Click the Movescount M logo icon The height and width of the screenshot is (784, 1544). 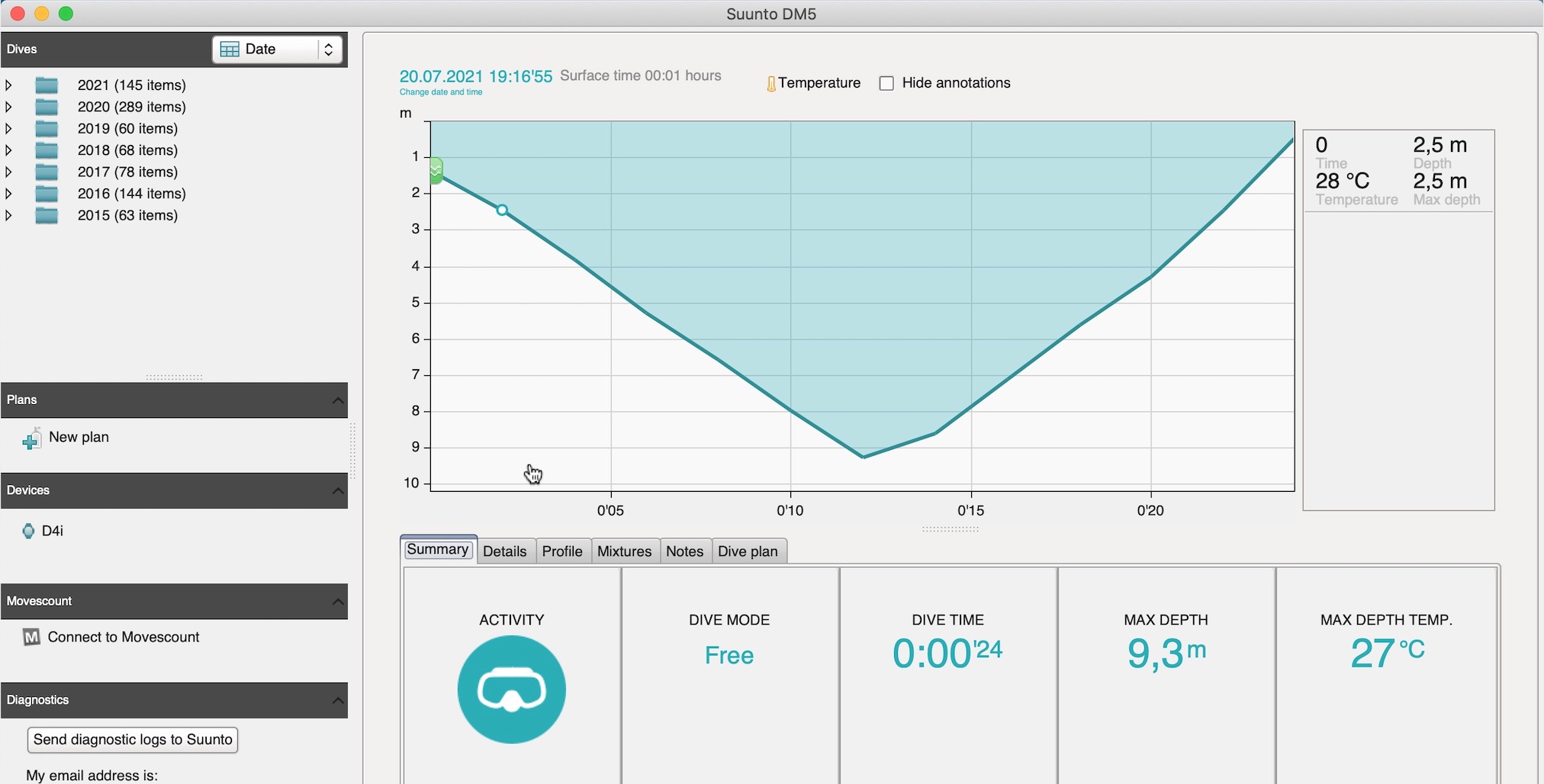pos(31,637)
